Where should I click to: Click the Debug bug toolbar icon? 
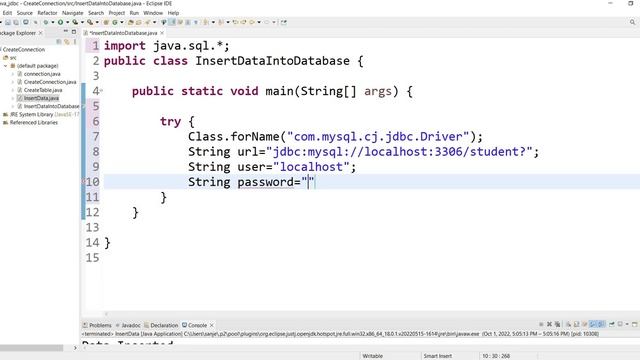pos(46,22)
